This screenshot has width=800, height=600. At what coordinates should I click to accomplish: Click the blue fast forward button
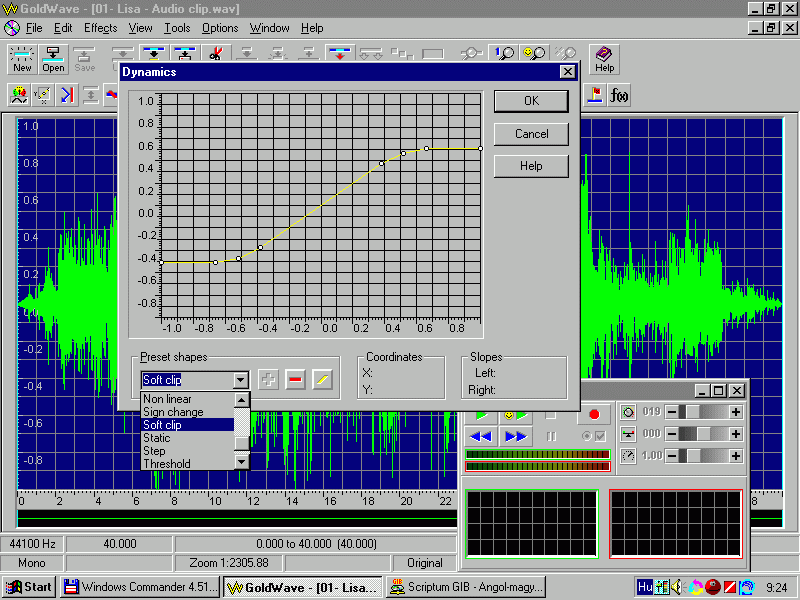pos(515,436)
